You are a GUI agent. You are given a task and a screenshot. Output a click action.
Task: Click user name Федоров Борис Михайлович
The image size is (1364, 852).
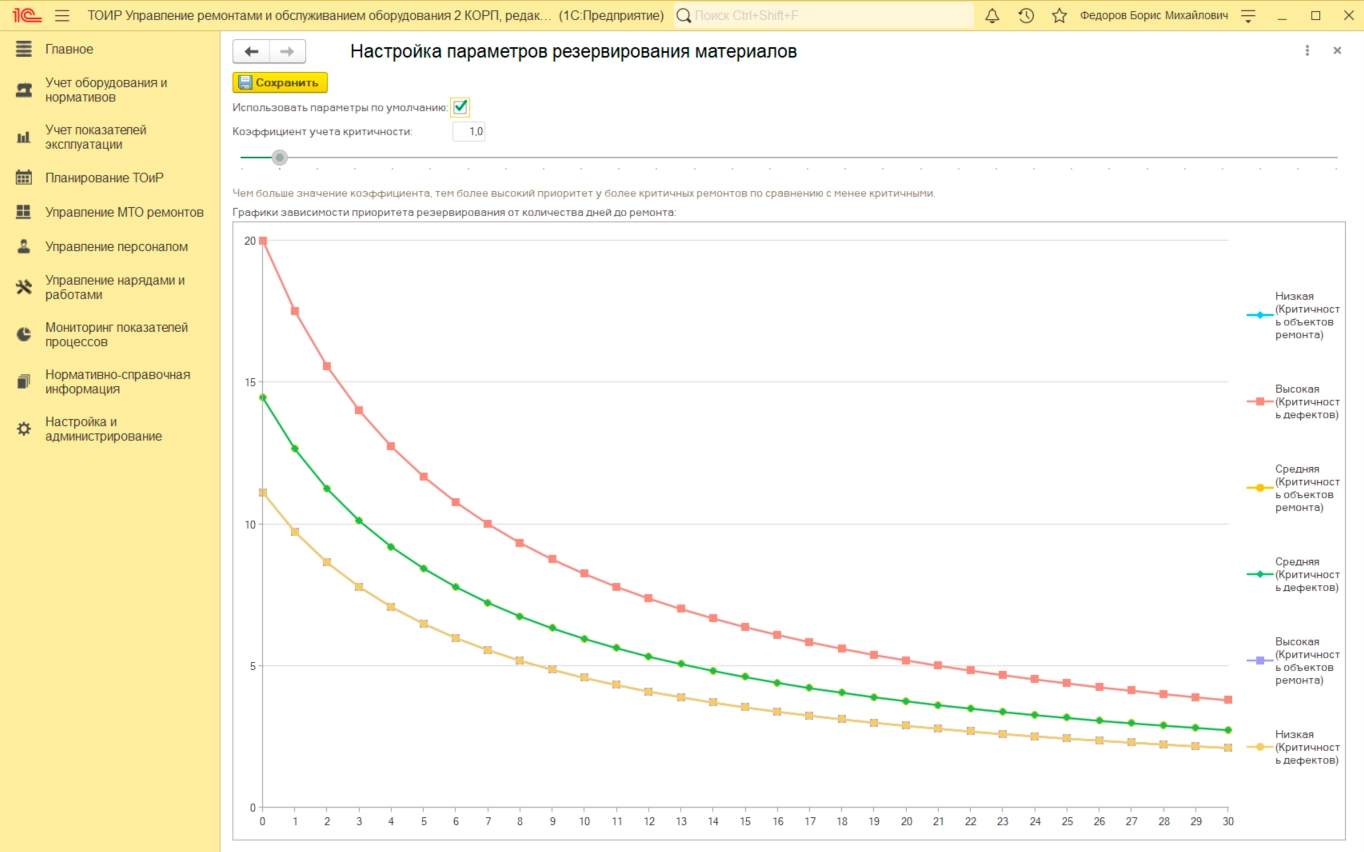[1154, 16]
